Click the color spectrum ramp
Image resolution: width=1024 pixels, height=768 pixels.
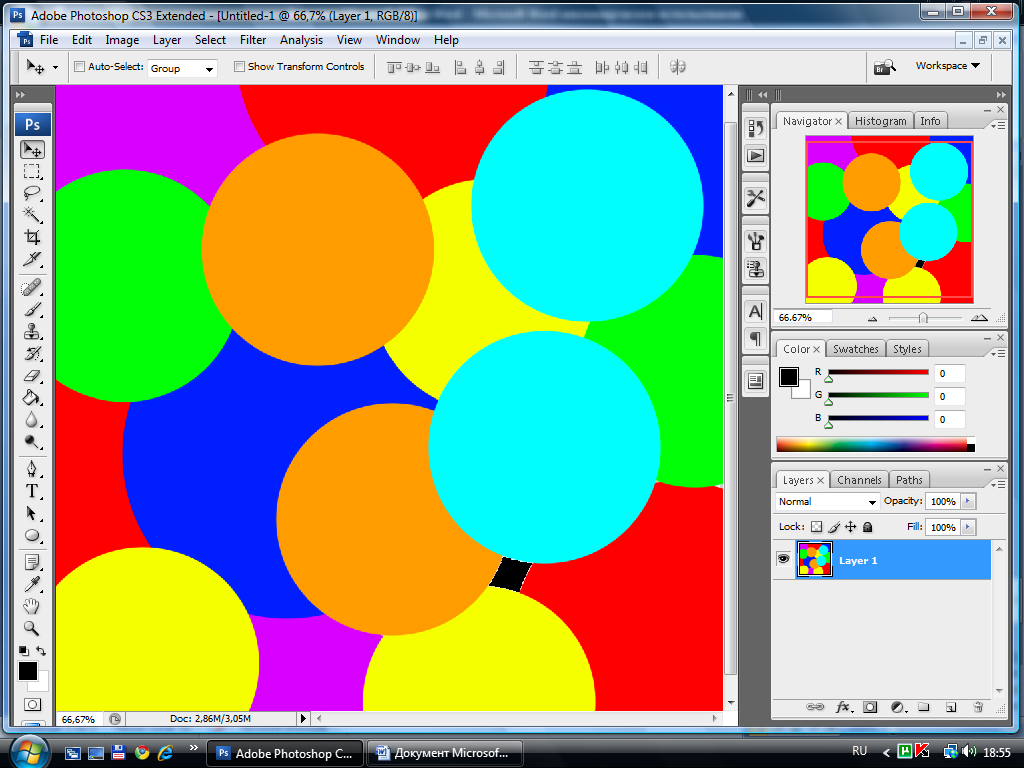click(x=874, y=445)
